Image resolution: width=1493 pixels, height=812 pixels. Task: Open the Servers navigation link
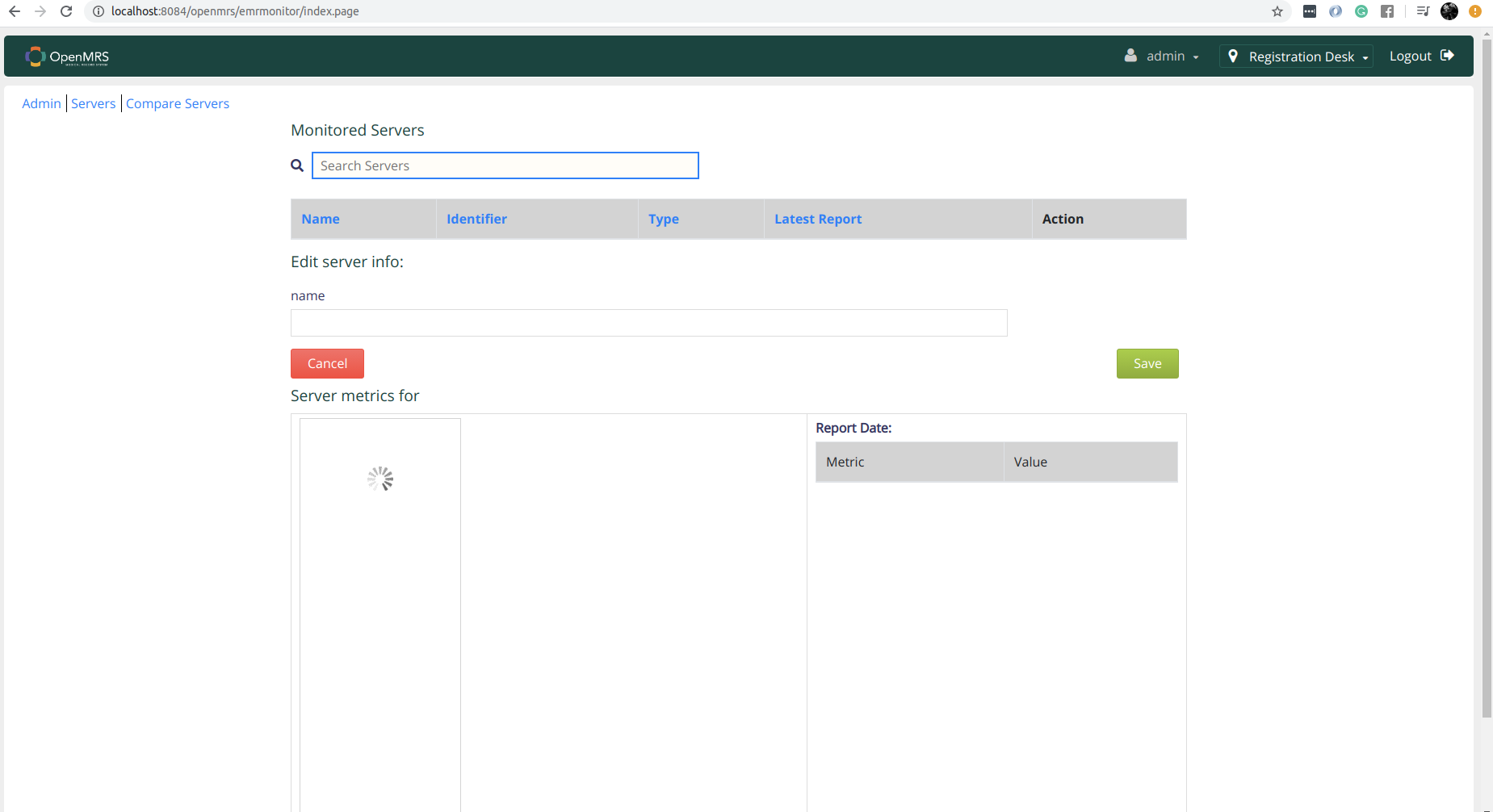(94, 103)
